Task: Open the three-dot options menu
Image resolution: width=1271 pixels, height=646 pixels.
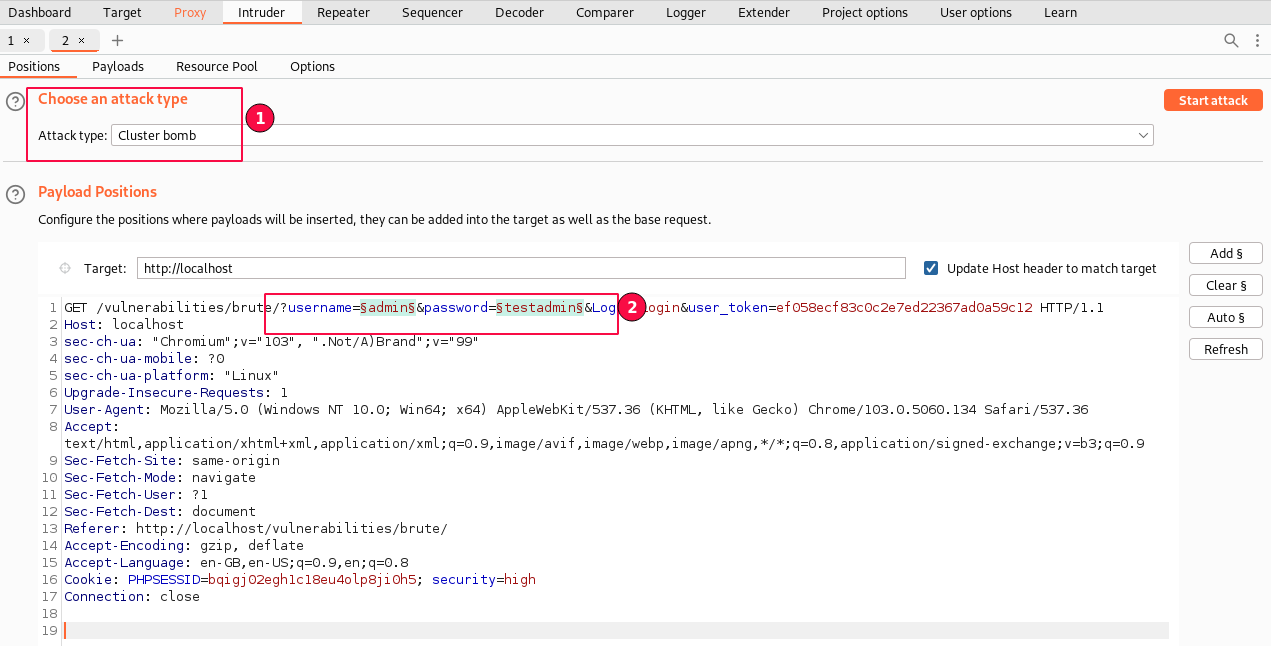Action: 1257,40
